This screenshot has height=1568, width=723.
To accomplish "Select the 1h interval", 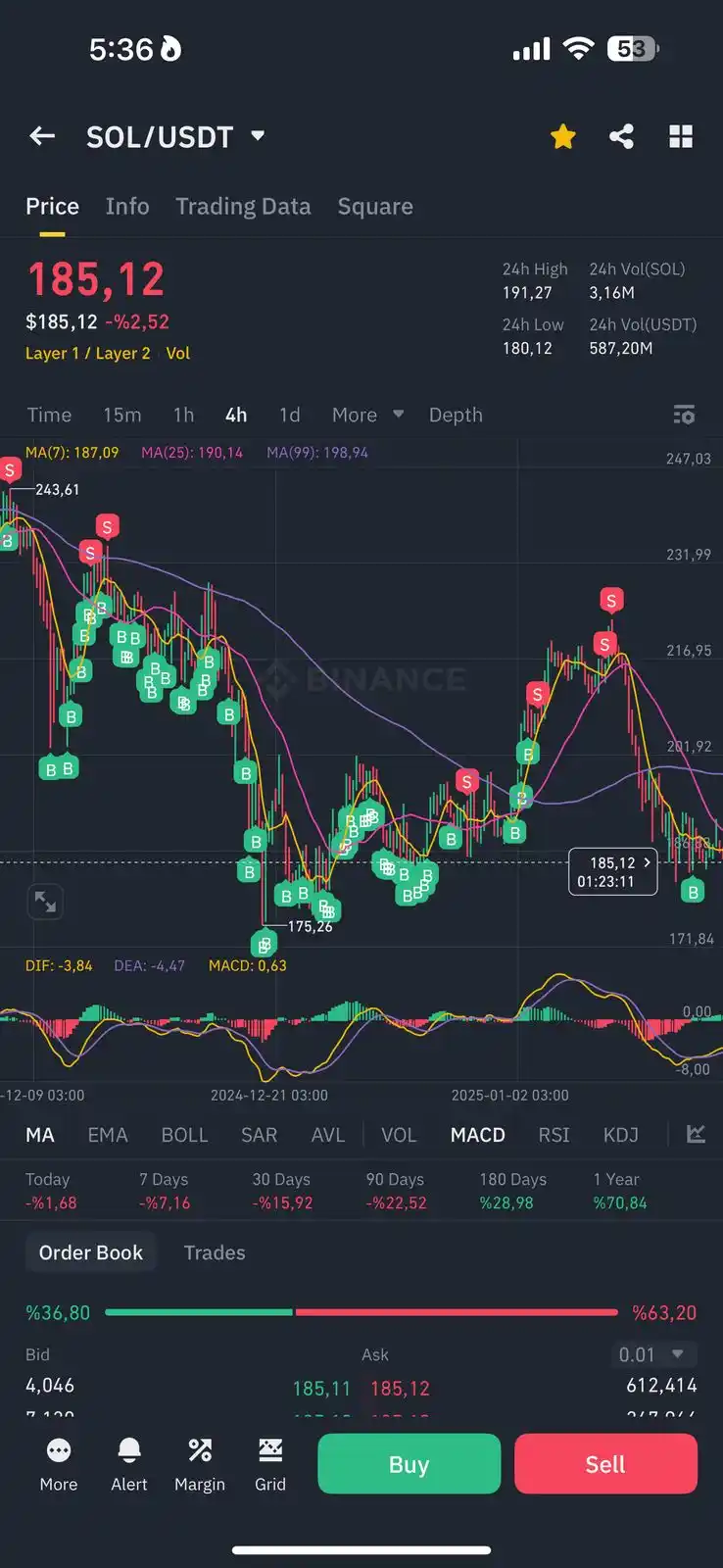I will [183, 415].
